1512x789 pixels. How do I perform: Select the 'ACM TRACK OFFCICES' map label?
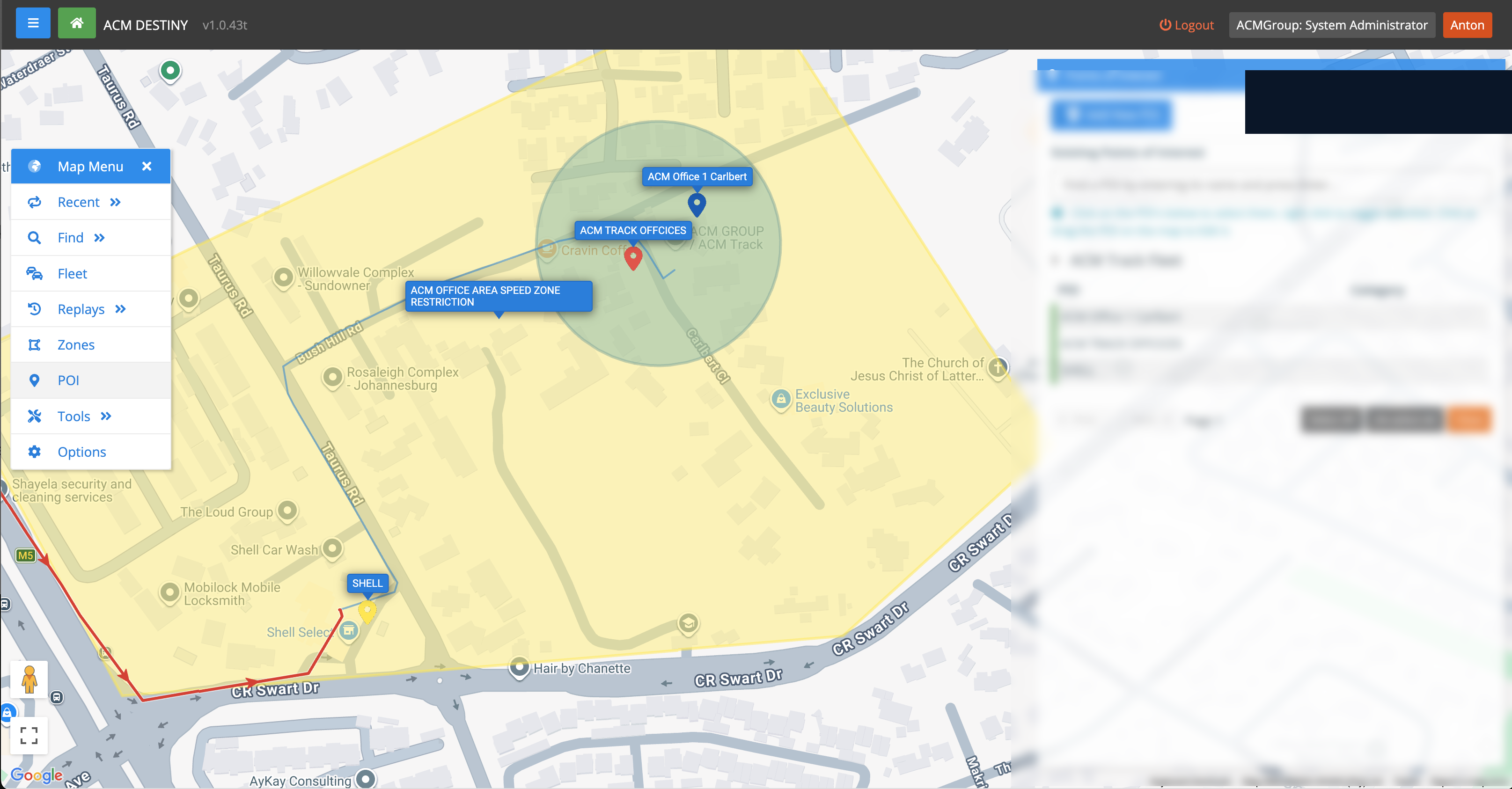coord(633,231)
